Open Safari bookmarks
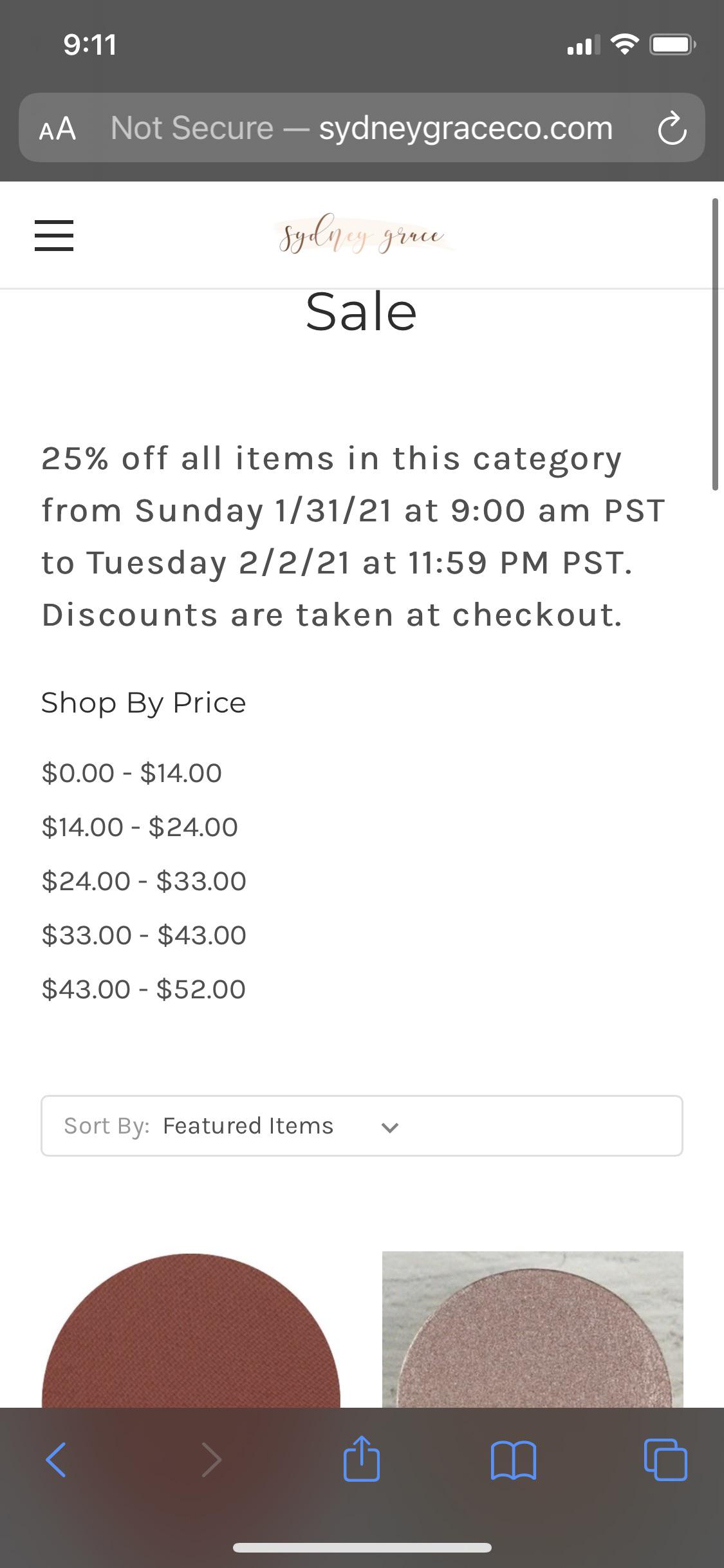 [x=514, y=1460]
